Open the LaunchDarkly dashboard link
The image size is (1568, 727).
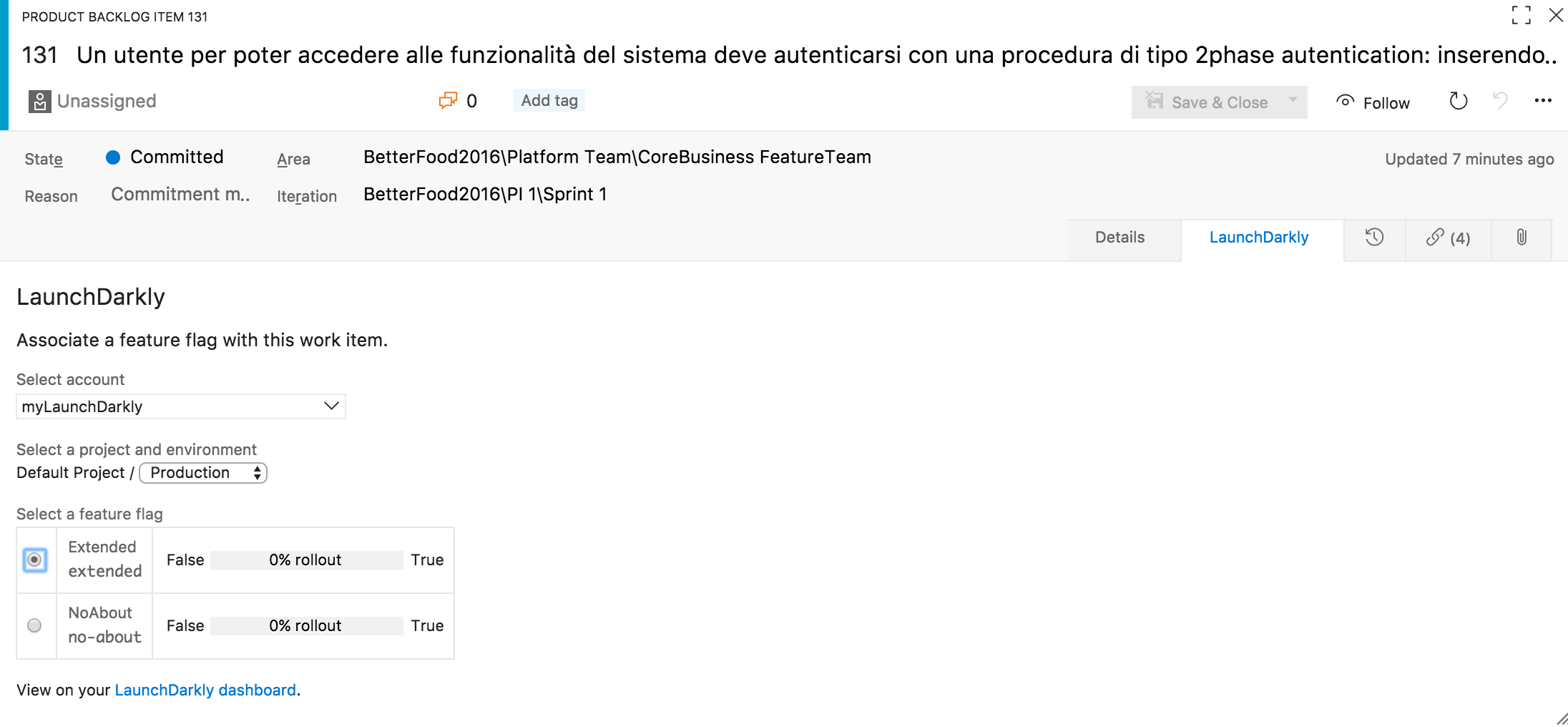tap(205, 690)
